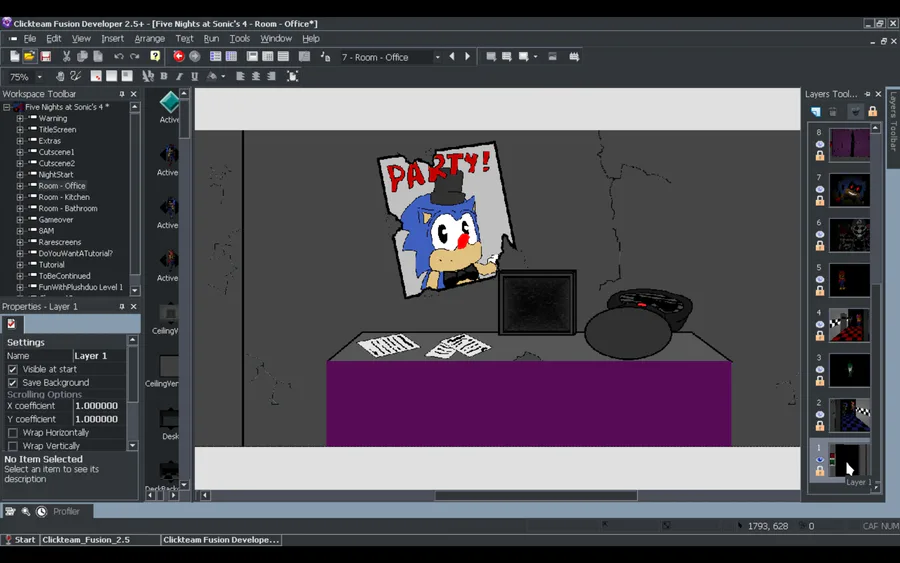Select Room - Bathroom in workspace tree
This screenshot has height=563, width=900.
(68, 208)
